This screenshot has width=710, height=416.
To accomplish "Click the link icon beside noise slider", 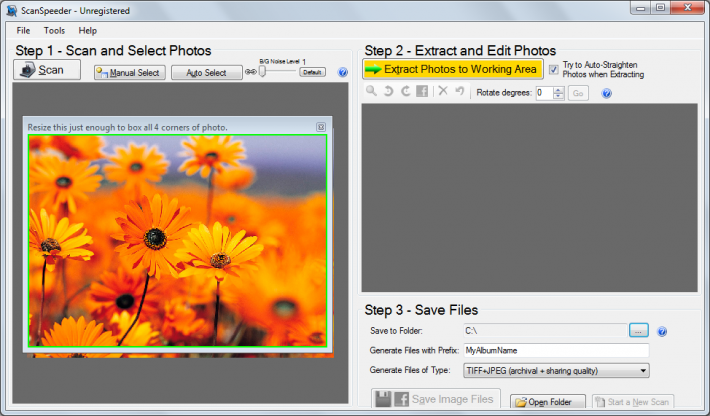I will (x=250, y=72).
